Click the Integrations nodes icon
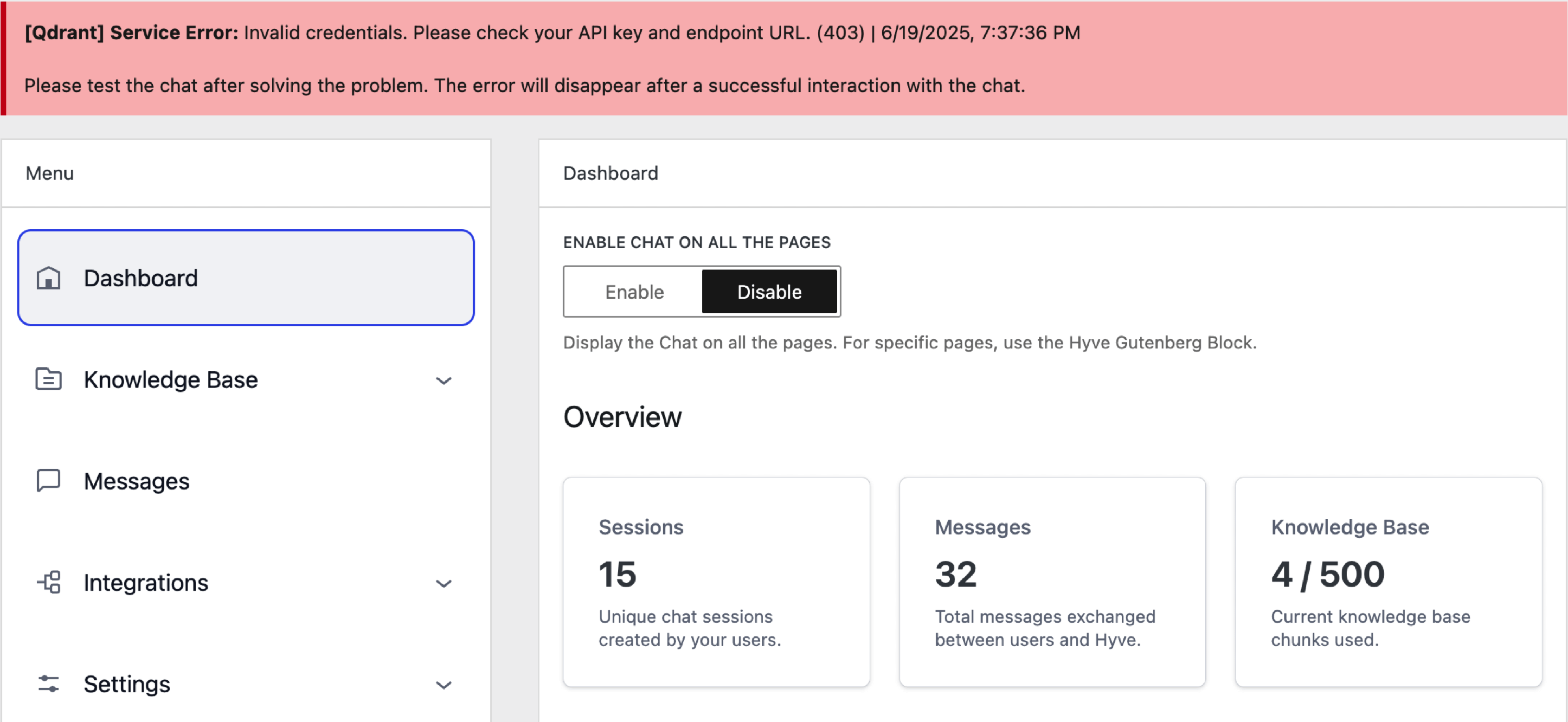This screenshot has height=722, width=1568. pyautogui.click(x=49, y=582)
